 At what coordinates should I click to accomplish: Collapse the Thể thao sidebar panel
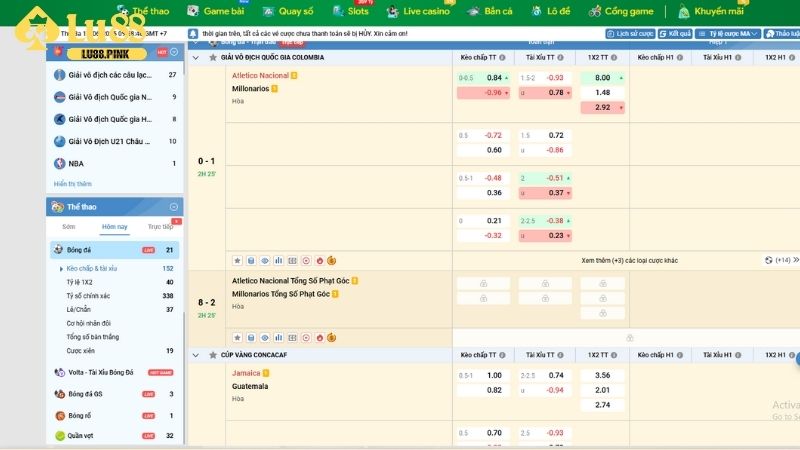[x=175, y=207]
